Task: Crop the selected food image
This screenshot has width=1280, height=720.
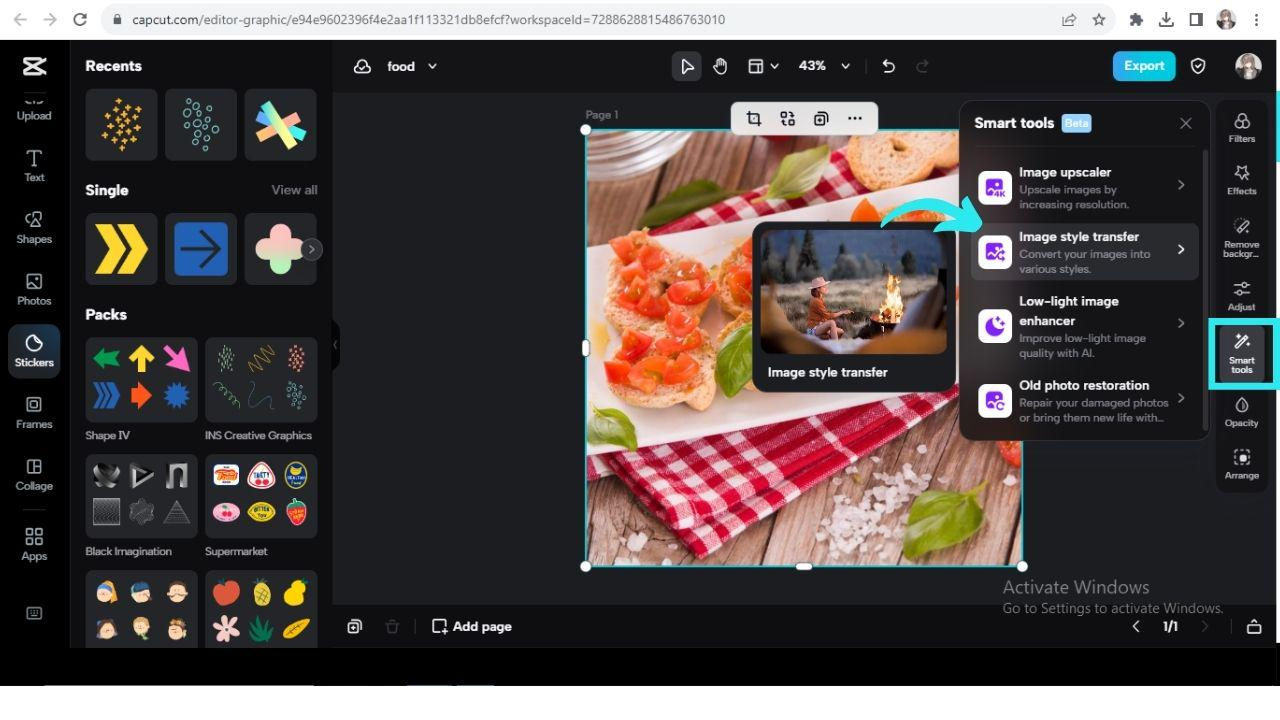Action: [x=754, y=118]
